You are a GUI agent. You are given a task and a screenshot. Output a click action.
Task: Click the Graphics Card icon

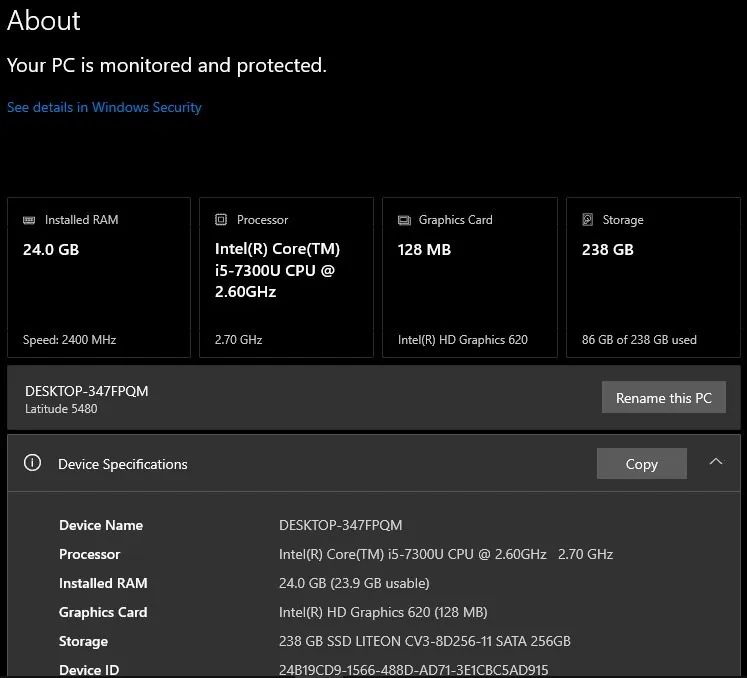(x=404, y=220)
